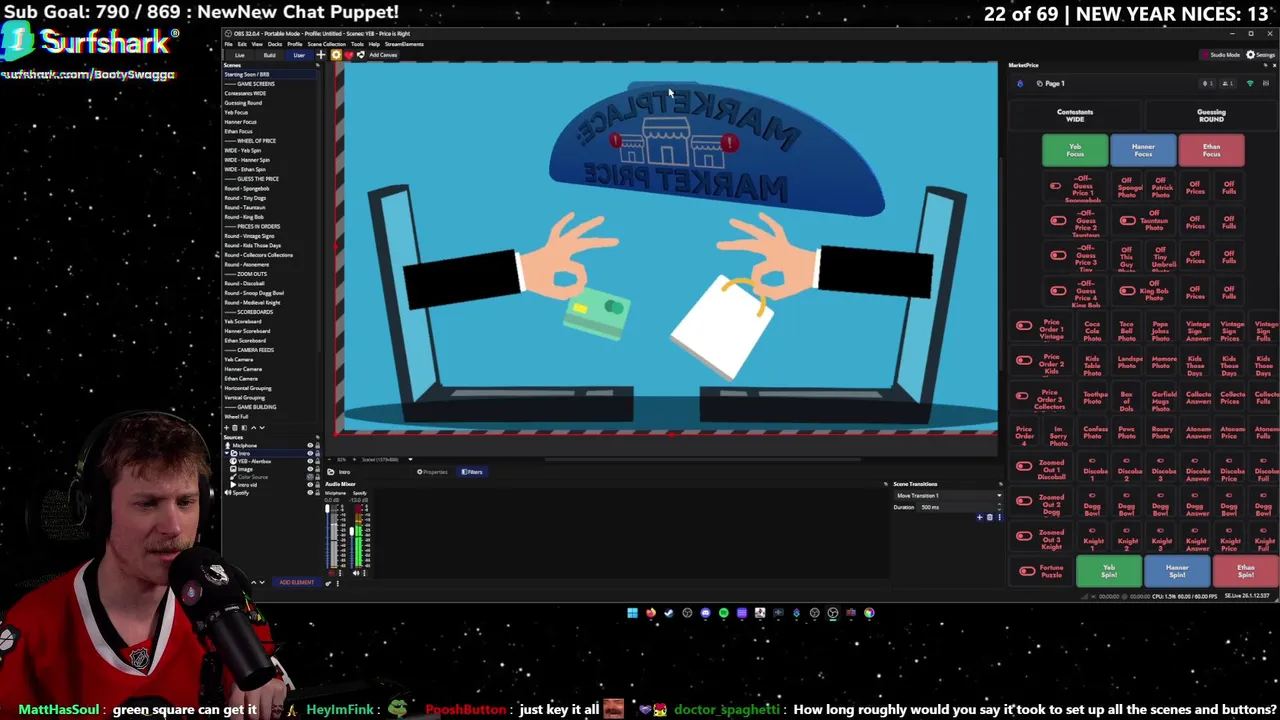This screenshot has width=1280, height=720.
Task: Click the Add Canvas button
Action: (383, 55)
